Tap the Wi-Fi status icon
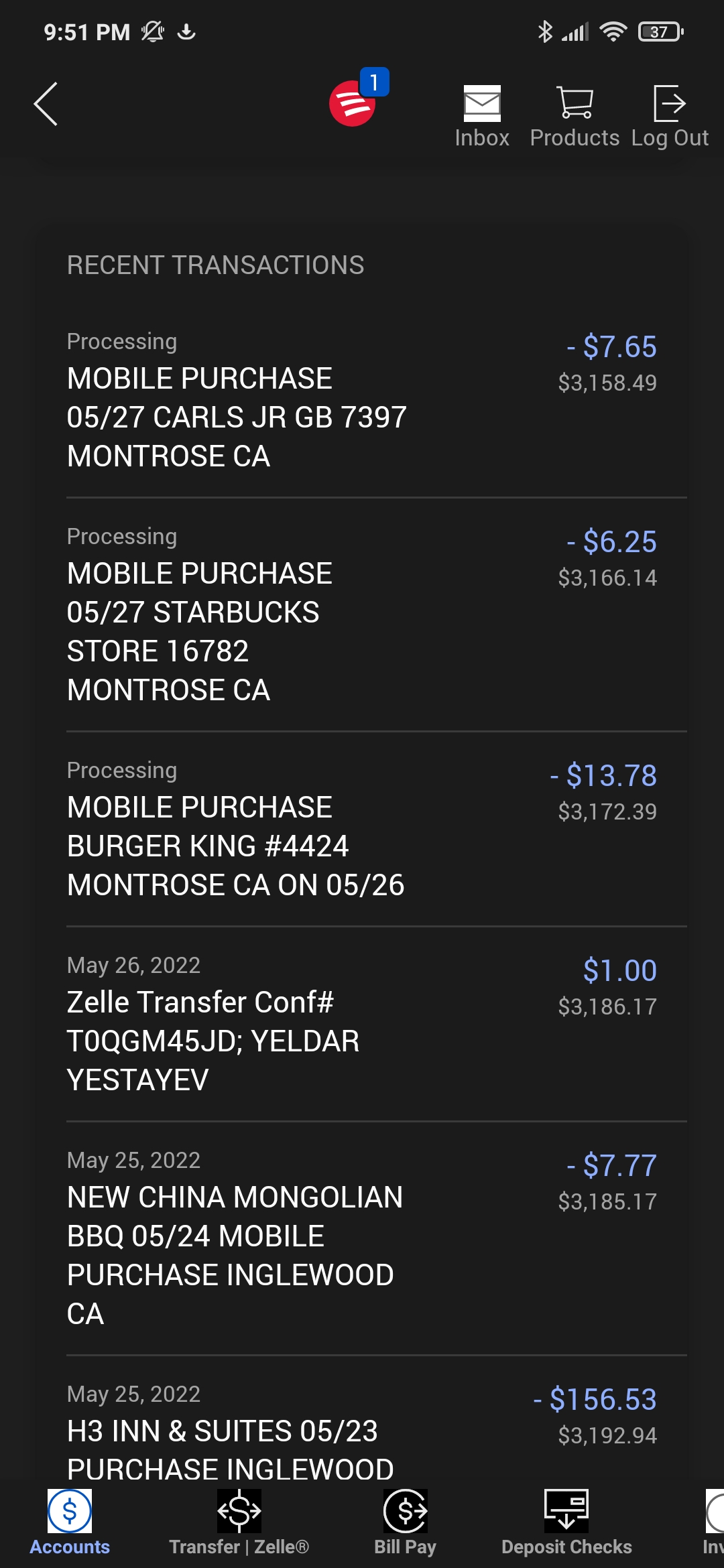 click(613, 31)
